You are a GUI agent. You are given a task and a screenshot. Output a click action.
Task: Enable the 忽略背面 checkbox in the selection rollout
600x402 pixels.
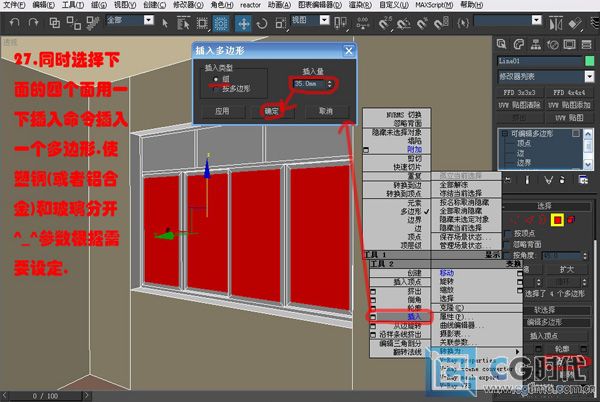508,244
